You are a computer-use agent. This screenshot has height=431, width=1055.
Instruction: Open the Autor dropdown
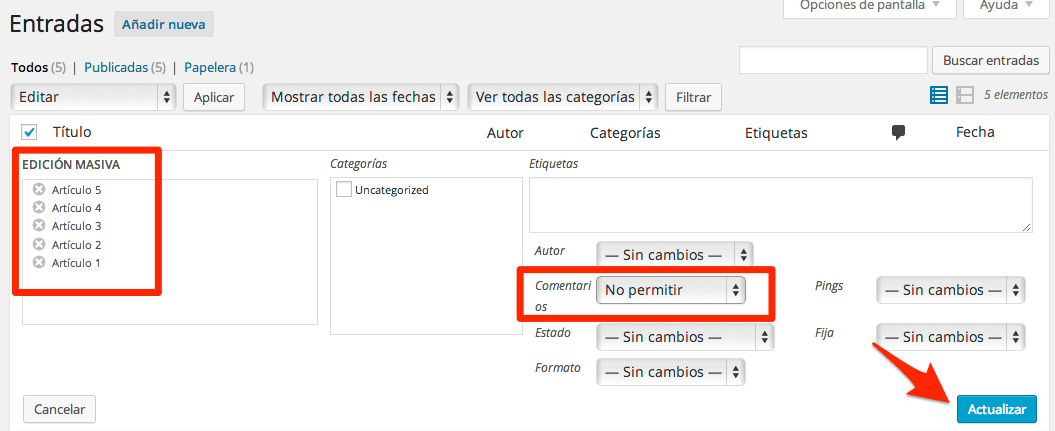click(675, 256)
